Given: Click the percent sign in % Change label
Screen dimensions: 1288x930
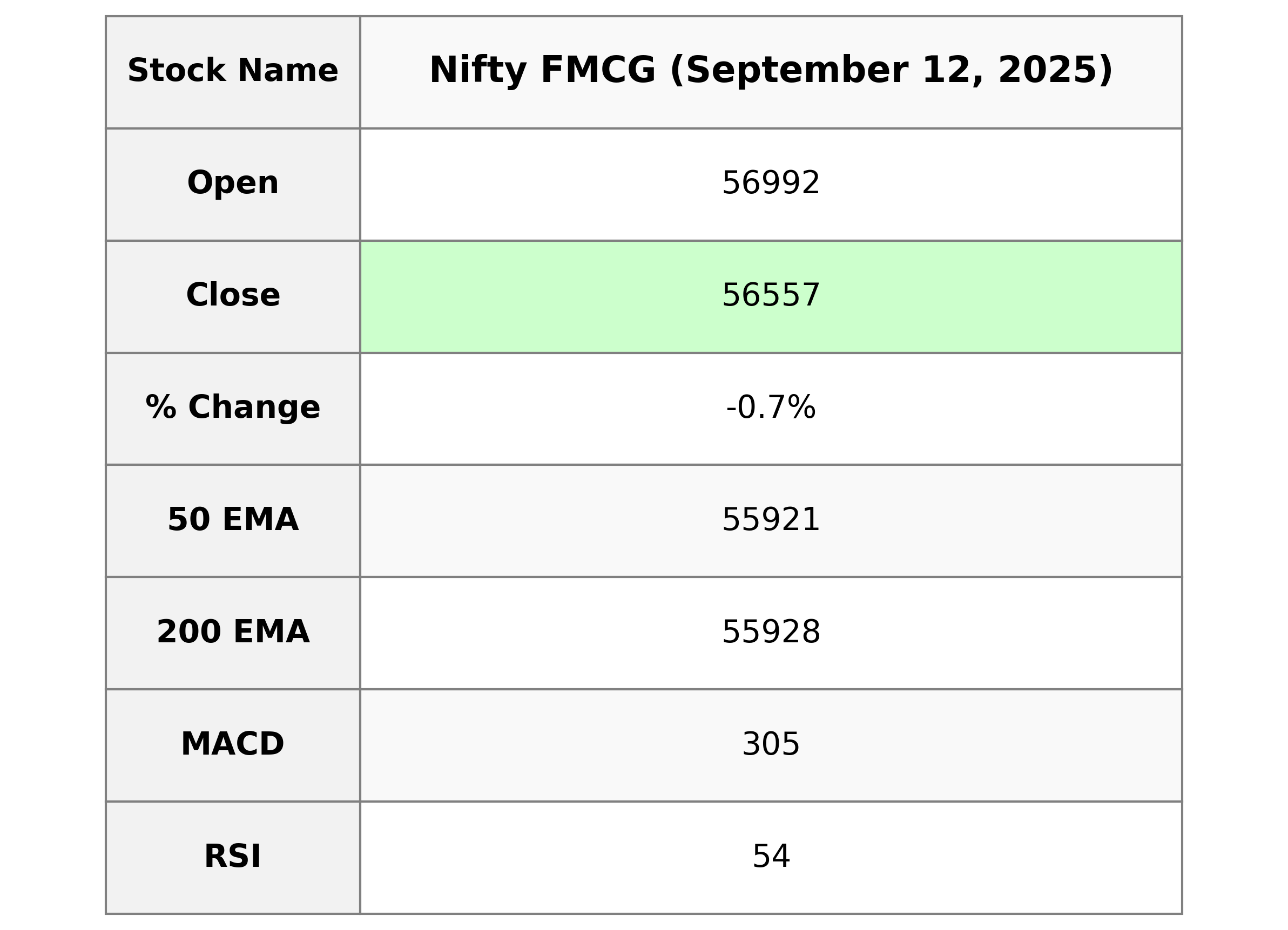Looking at the screenshot, I should tap(161, 408).
